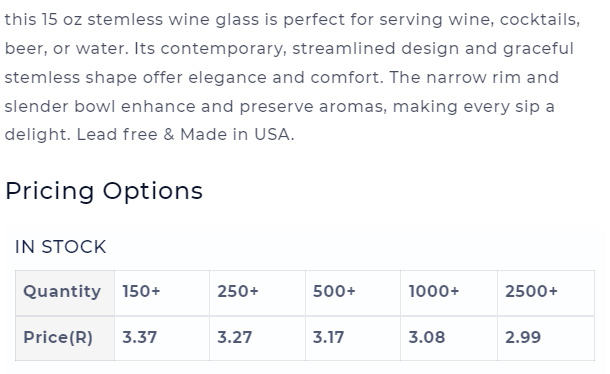Click the Price(R) row header

[65, 338]
